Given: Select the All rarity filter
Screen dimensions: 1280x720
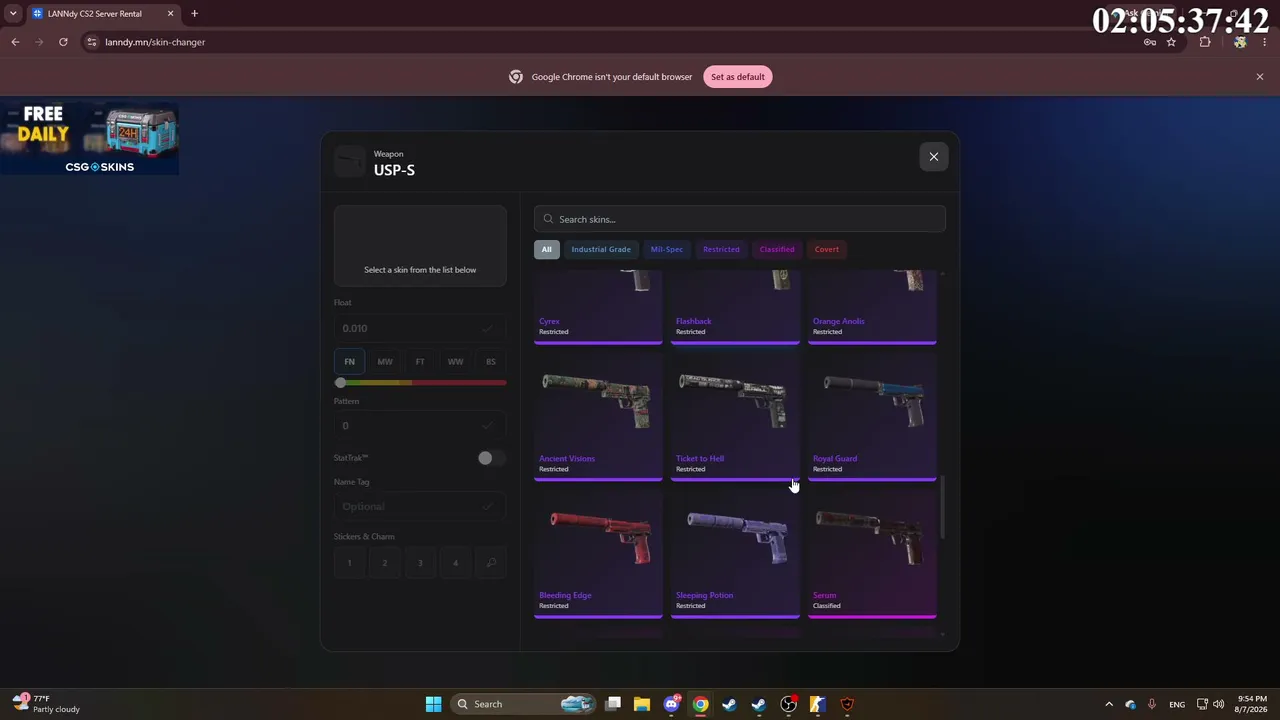Looking at the screenshot, I should point(546,249).
